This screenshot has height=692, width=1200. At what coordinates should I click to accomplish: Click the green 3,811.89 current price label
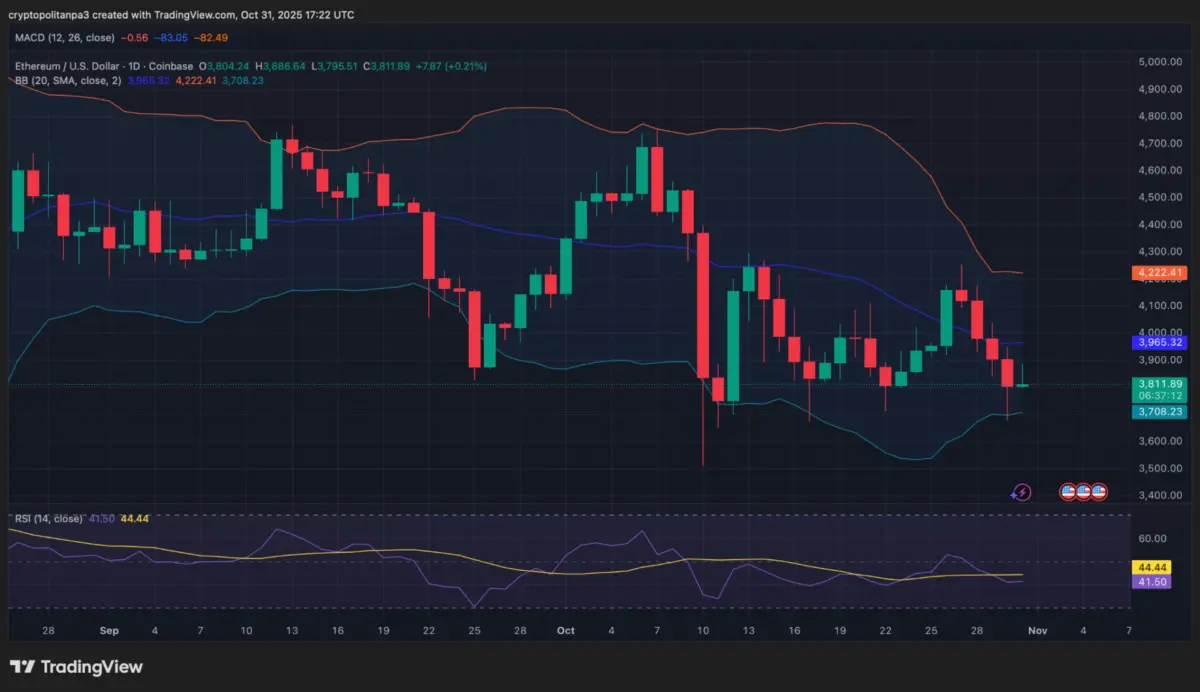pyautogui.click(x=1158, y=383)
